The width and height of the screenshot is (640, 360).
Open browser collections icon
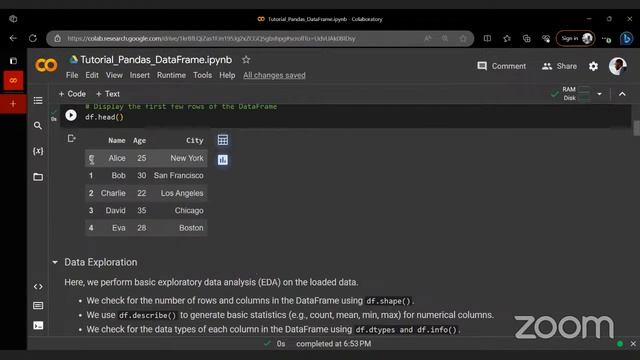(527, 38)
